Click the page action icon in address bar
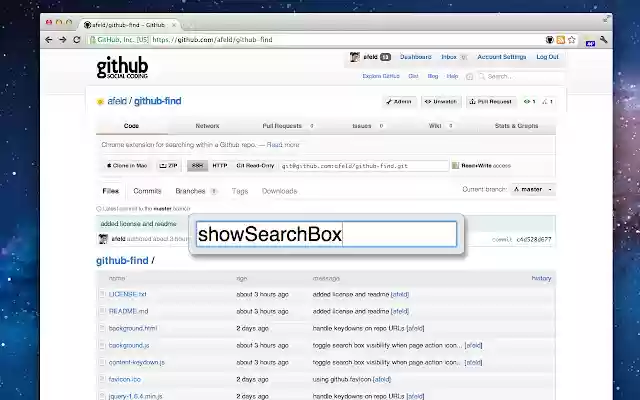The height and width of the screenshot is (400, 640). (x=590, y=42)
